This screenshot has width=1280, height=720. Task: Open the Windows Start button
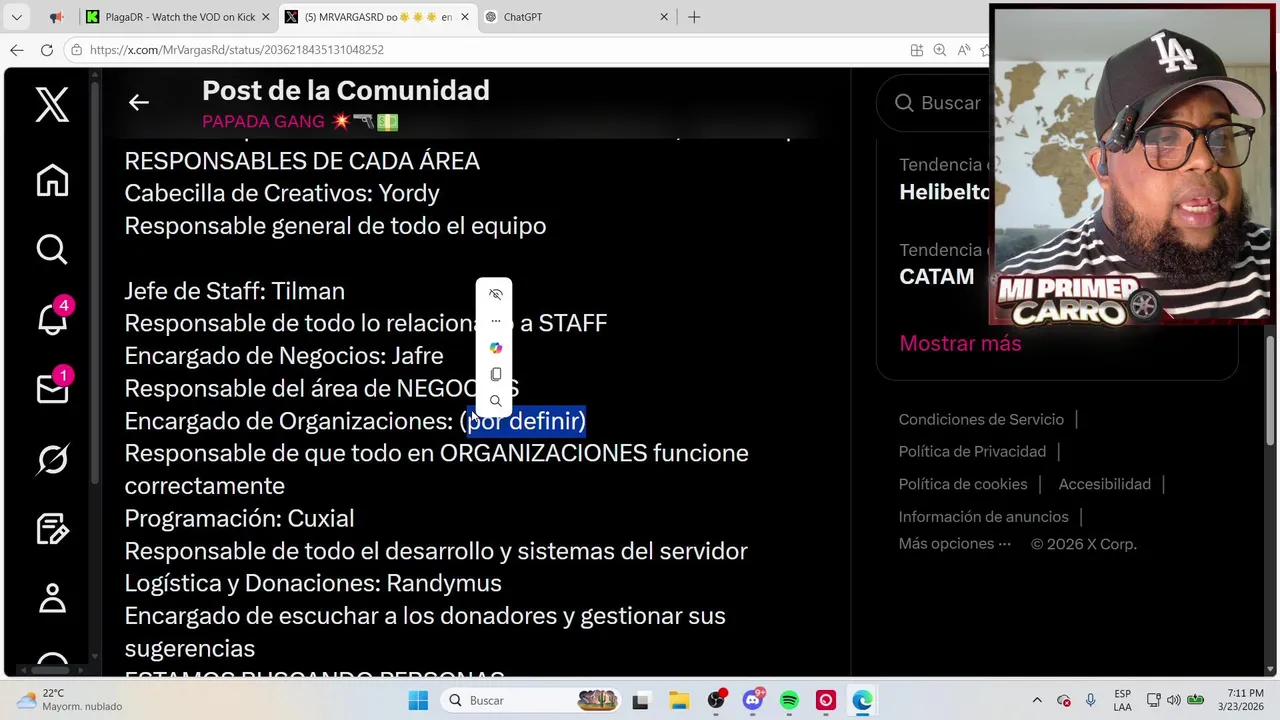418,700
